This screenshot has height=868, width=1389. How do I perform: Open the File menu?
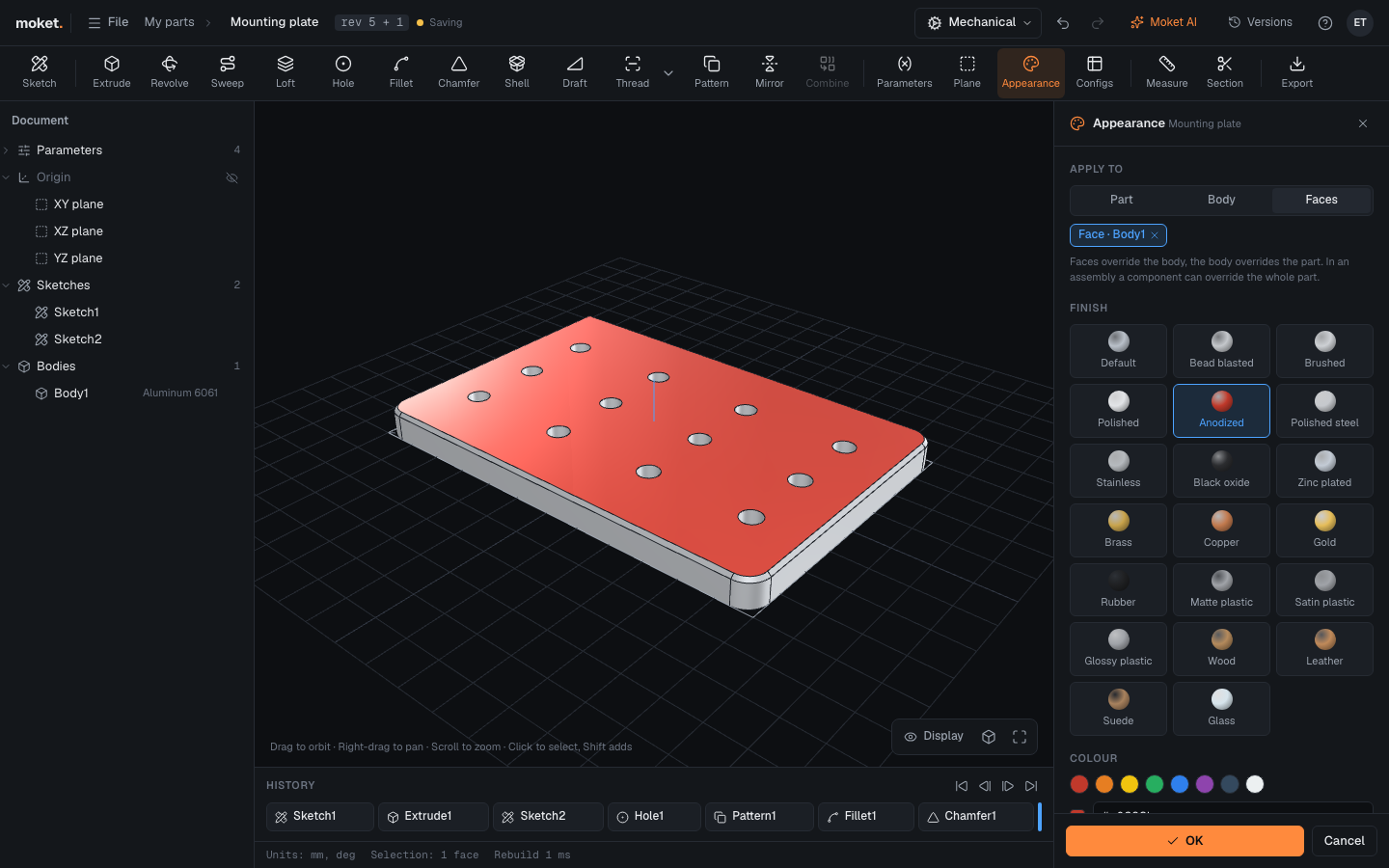108,22
